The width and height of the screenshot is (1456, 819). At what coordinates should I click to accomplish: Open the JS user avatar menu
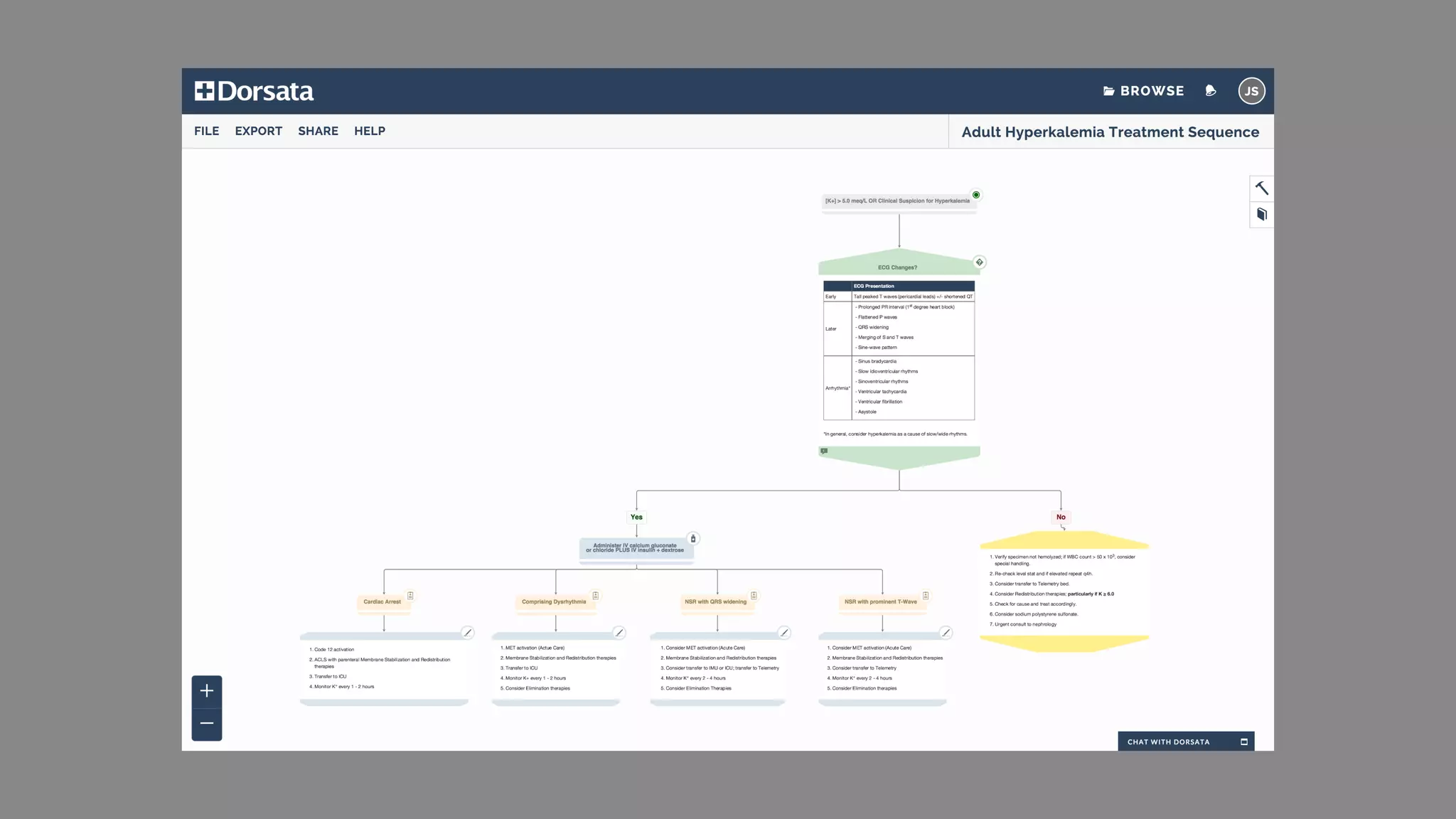[1251, 91]
